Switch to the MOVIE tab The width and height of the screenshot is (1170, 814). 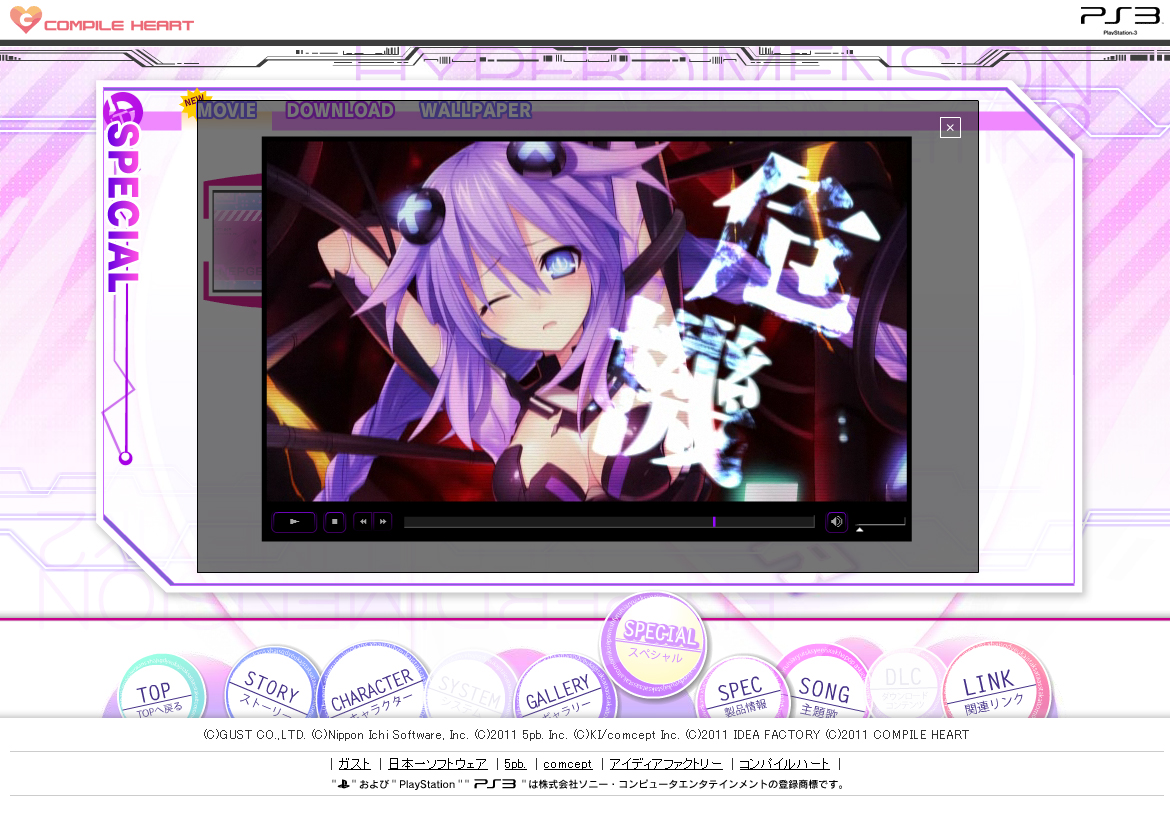[227, 110]
